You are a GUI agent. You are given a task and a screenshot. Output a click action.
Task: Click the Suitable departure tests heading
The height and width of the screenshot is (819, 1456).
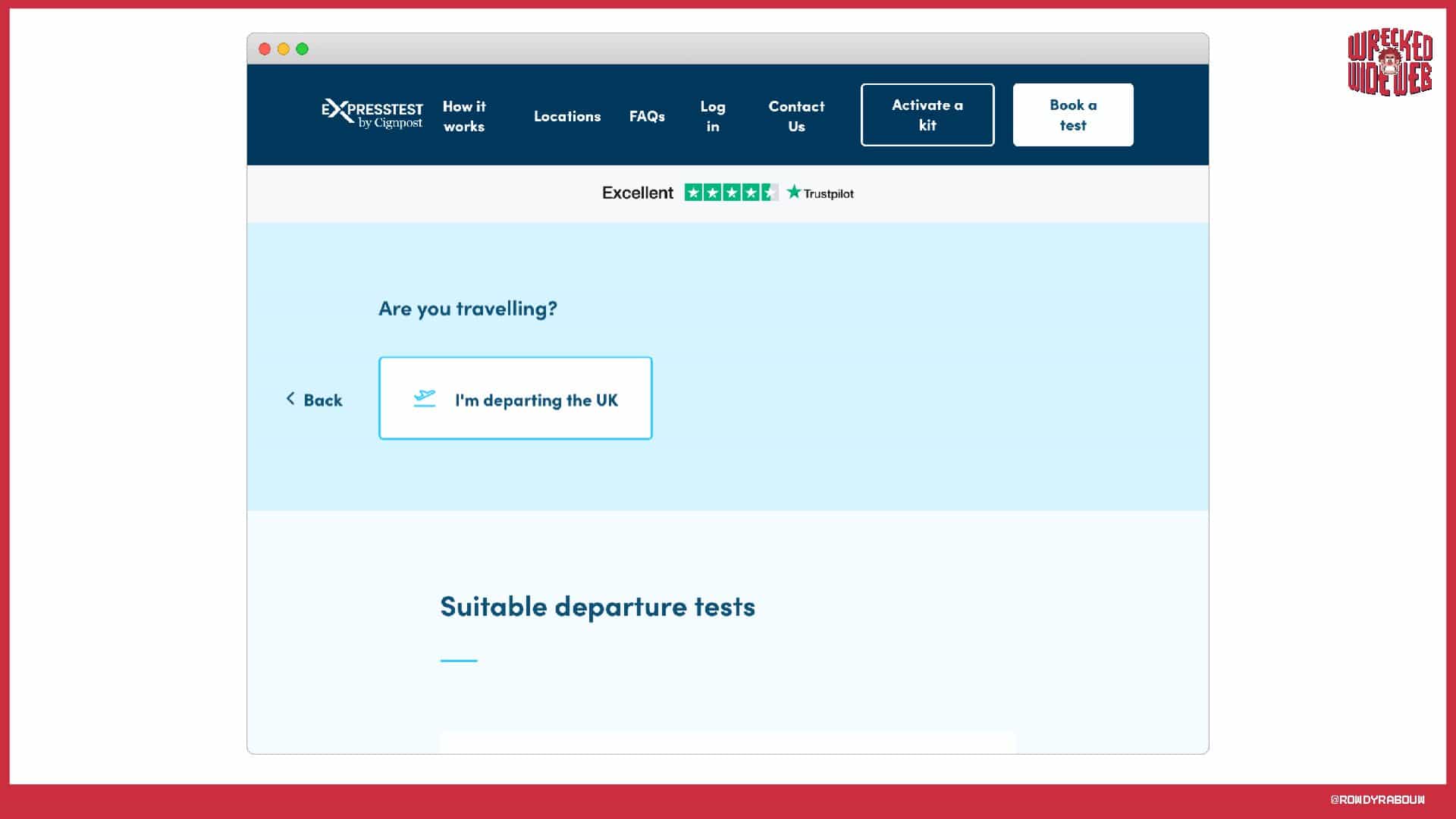[598, 607]
